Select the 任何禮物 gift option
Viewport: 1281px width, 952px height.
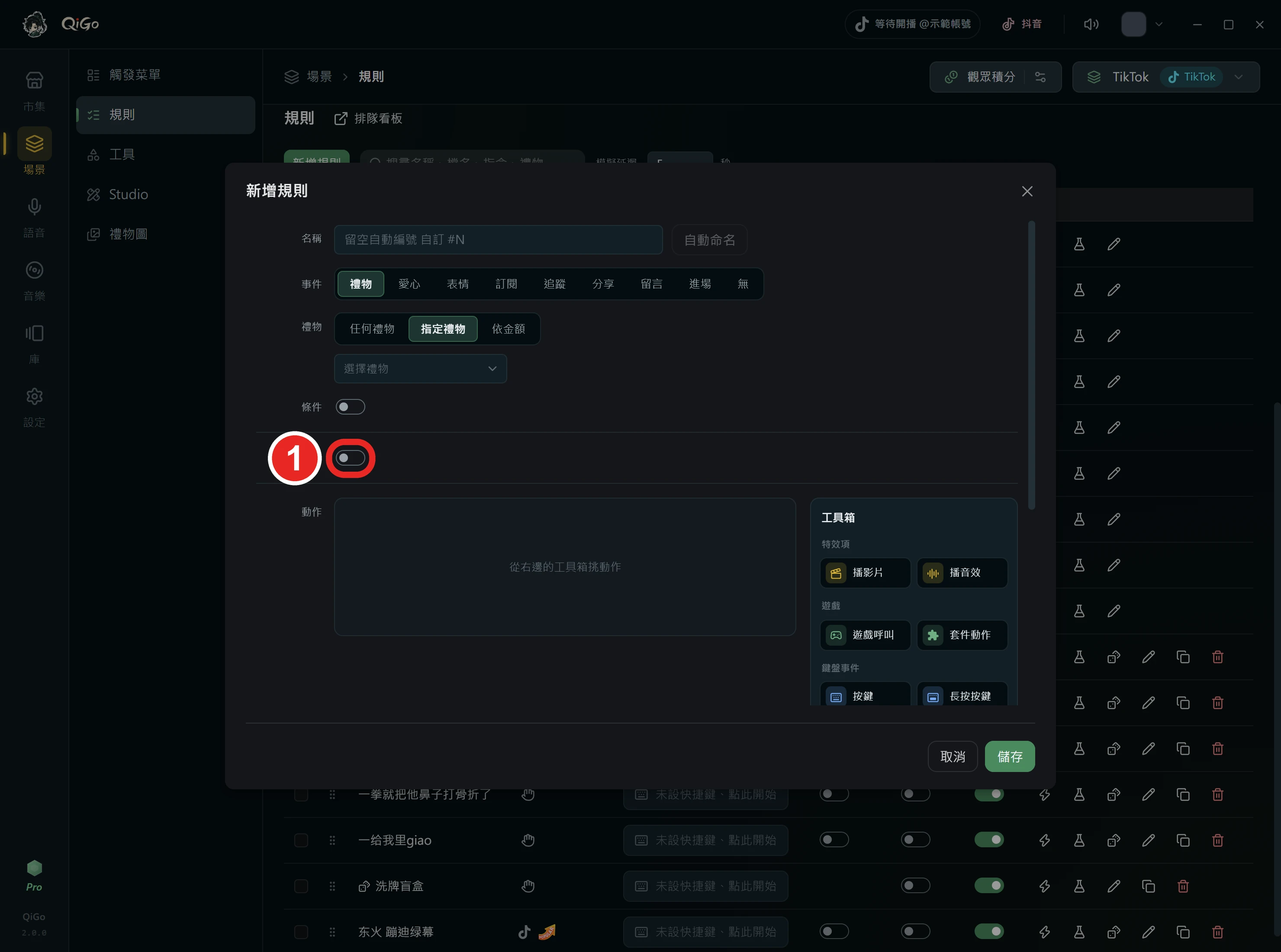click(x=372, y=329)
